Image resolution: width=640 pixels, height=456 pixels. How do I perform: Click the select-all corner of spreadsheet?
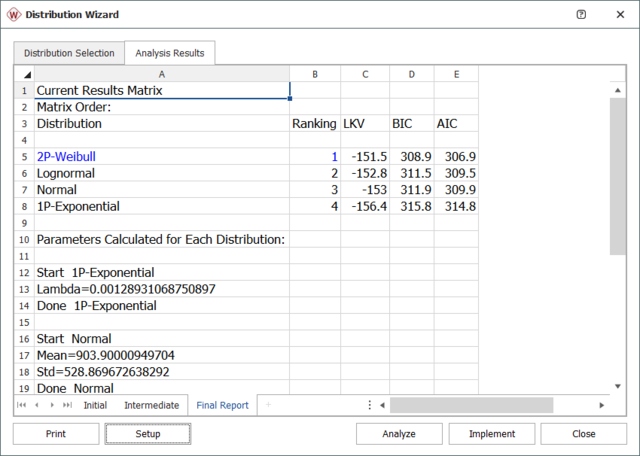24,74
